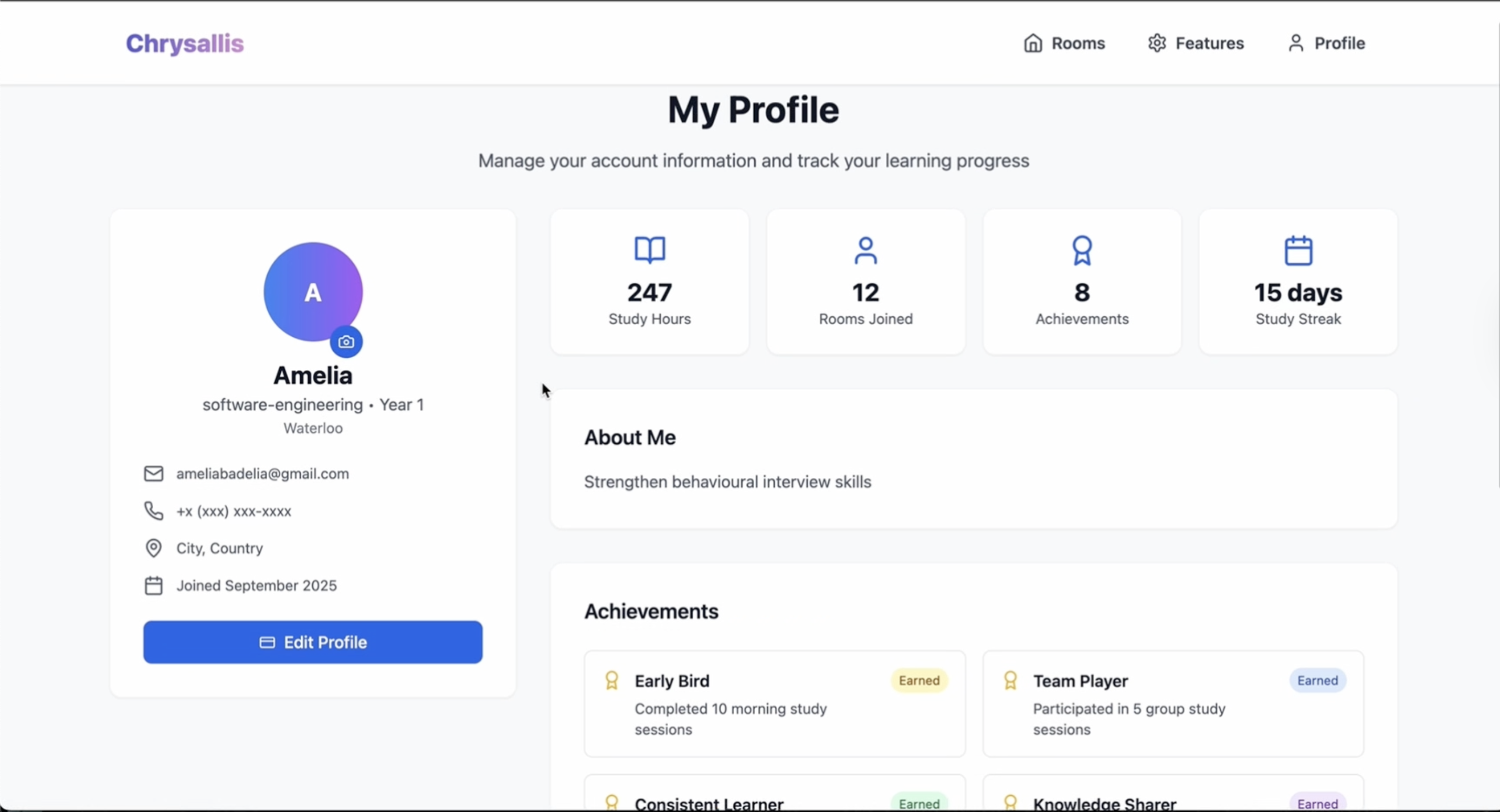Click the Early Bird award icon
This screenshot has height=812, width=1500.
611,680
